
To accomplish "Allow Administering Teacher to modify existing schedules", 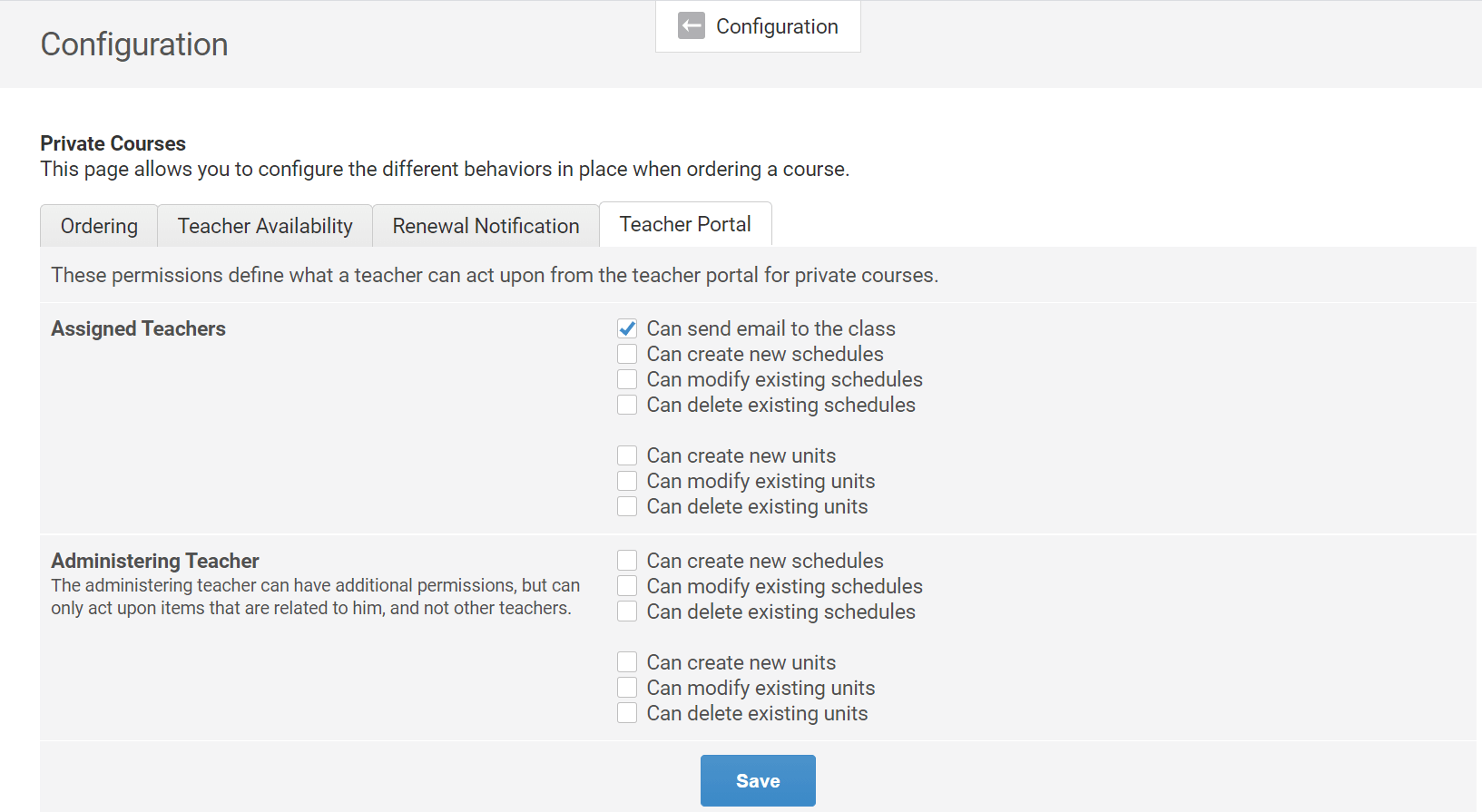I will pos(627,586).
